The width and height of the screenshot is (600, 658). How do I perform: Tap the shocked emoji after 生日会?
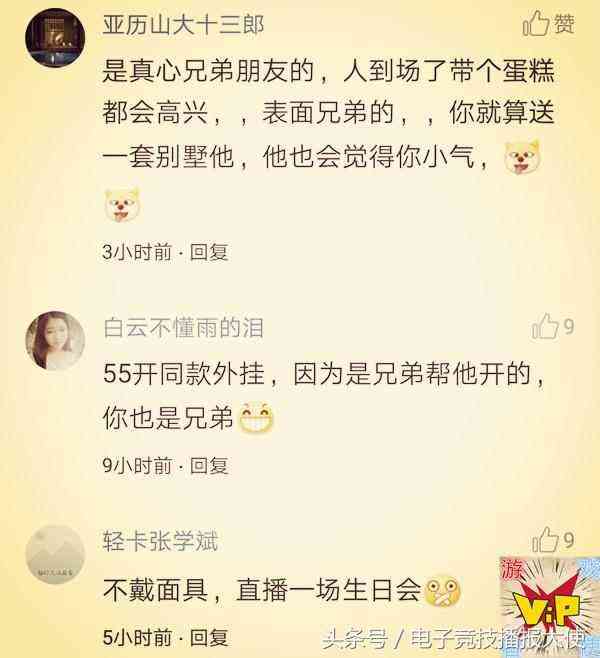click(x=443, y=591)
